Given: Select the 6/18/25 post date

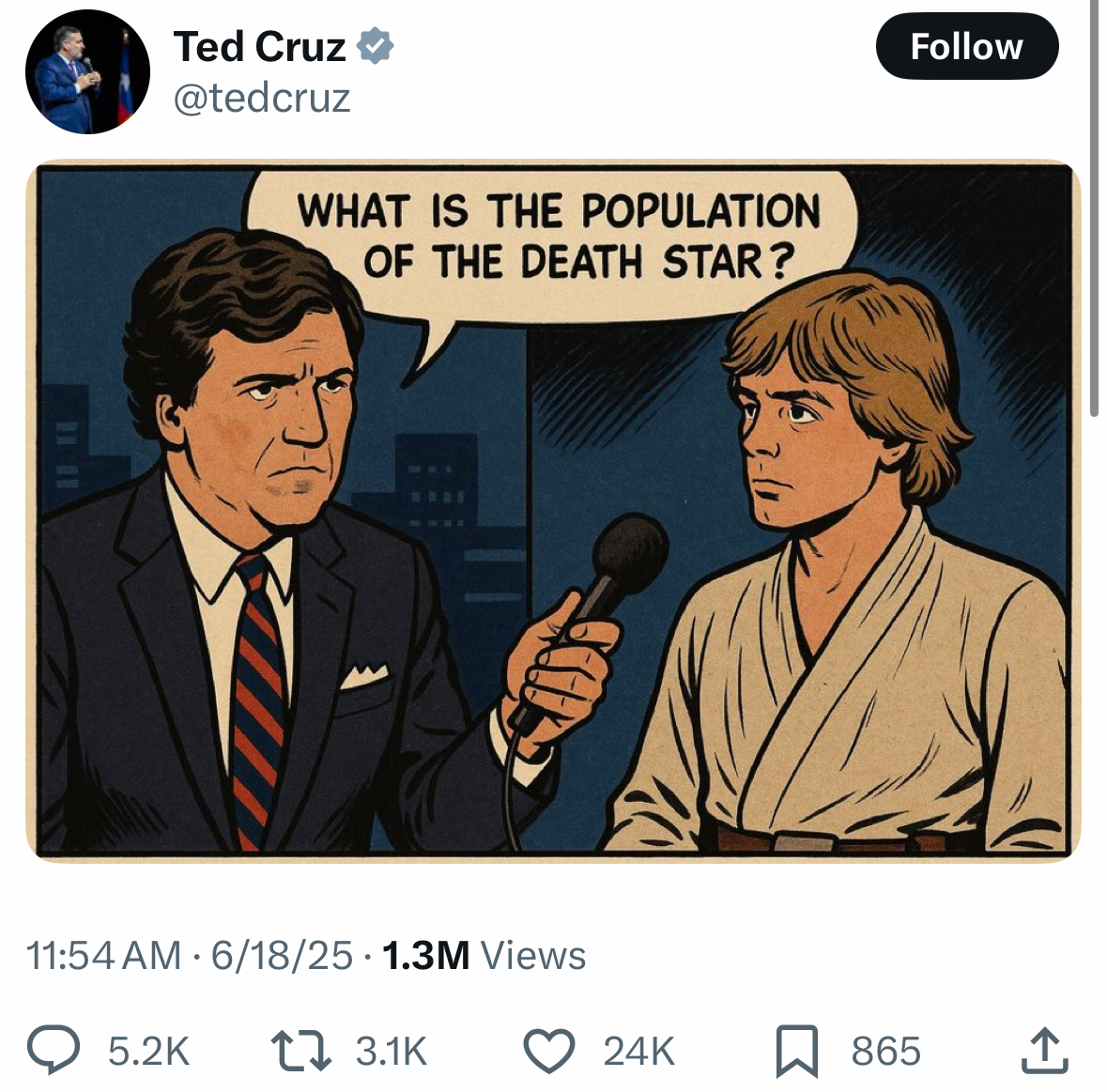Looking at the screenshot, I should (282, 956).
